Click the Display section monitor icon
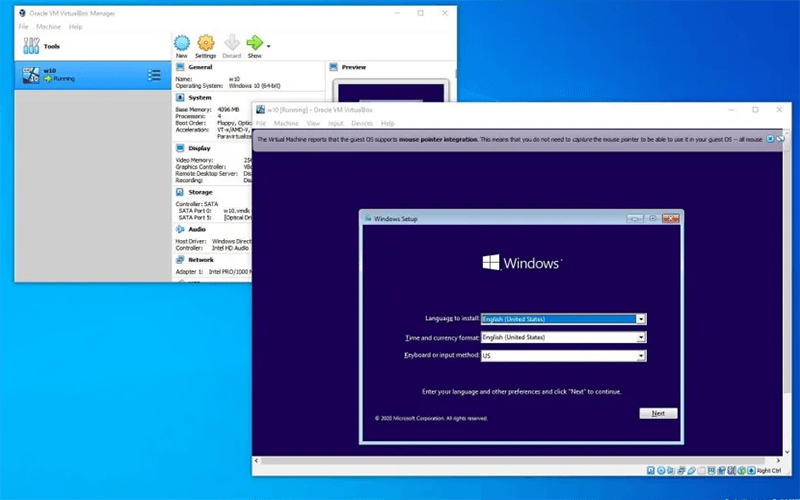800x500 pixels. (x=180, y=148)
